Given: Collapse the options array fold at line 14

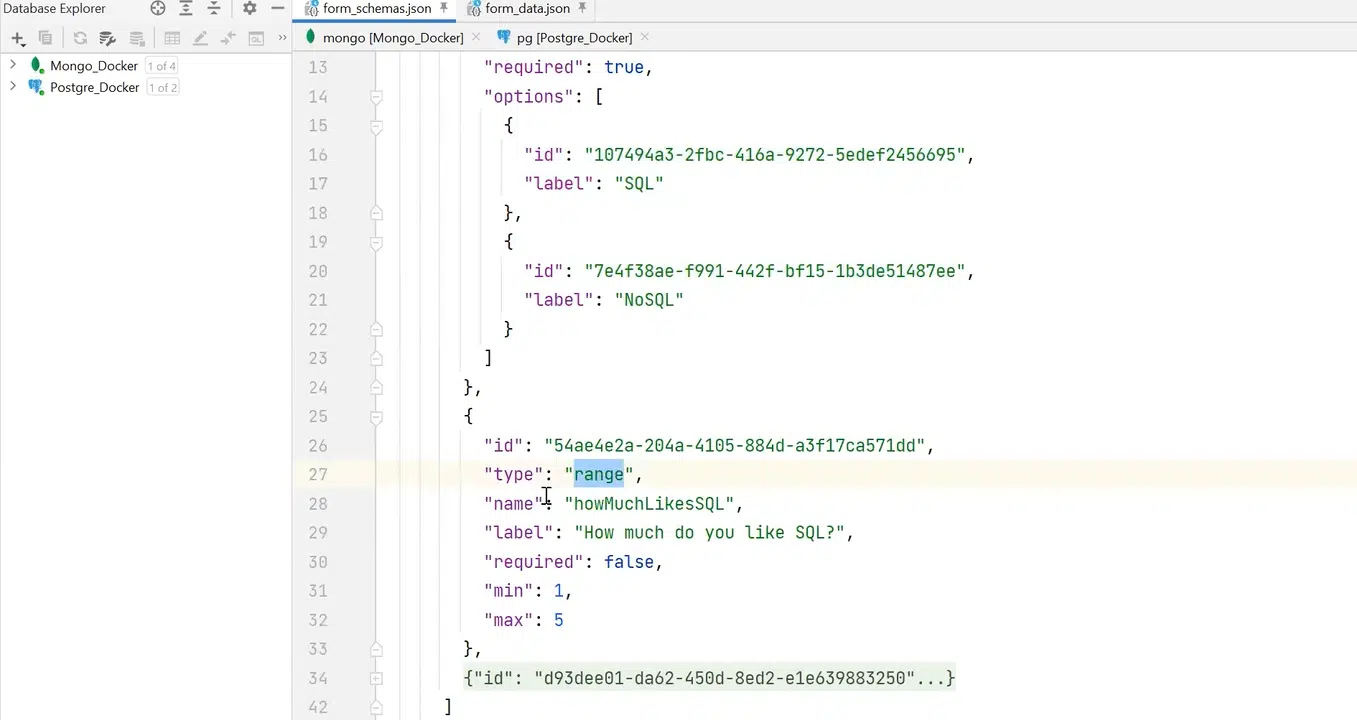Looking at the screenshot, I should point(377,97).
